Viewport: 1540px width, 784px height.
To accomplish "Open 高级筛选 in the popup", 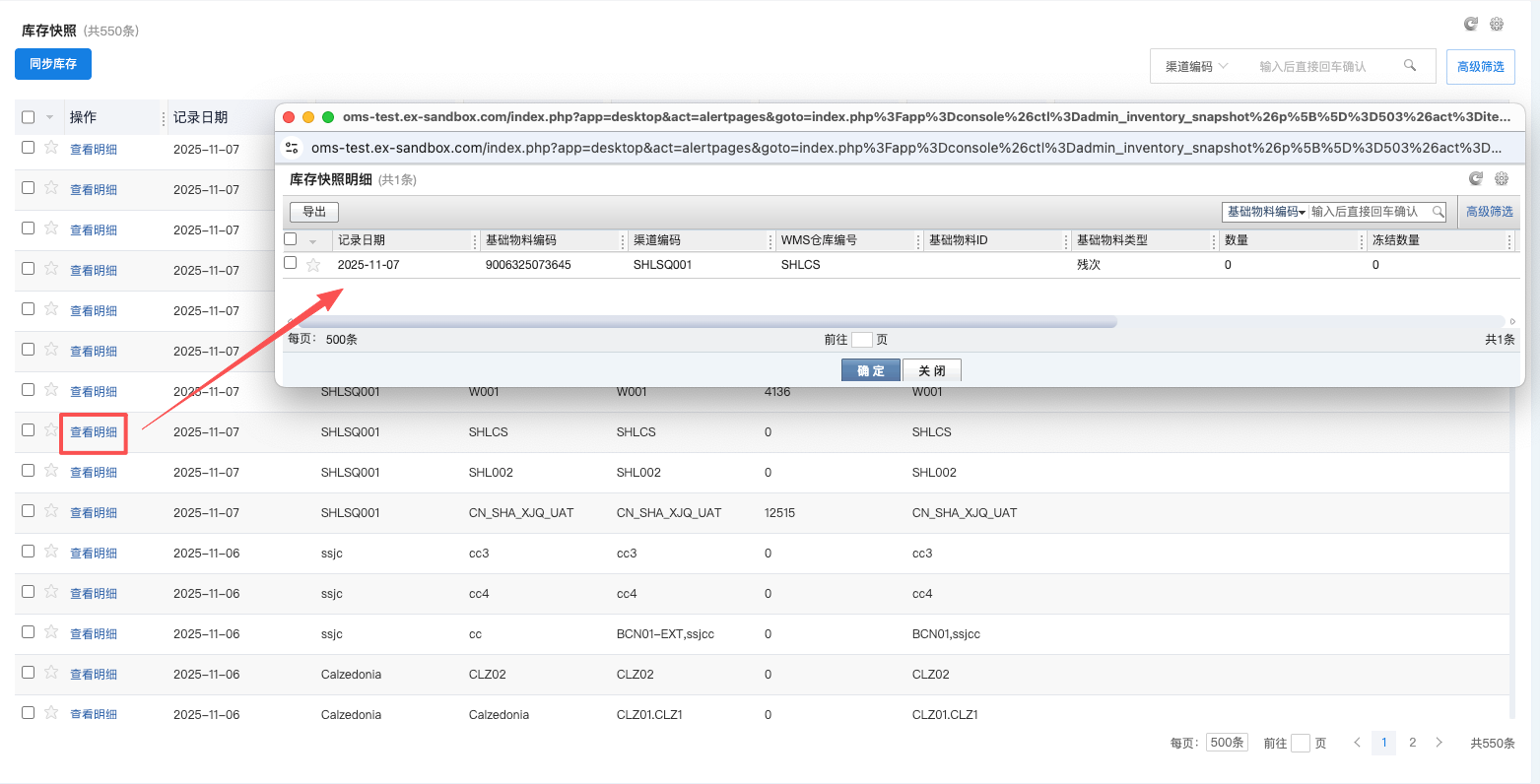I will coord(1489,212).
